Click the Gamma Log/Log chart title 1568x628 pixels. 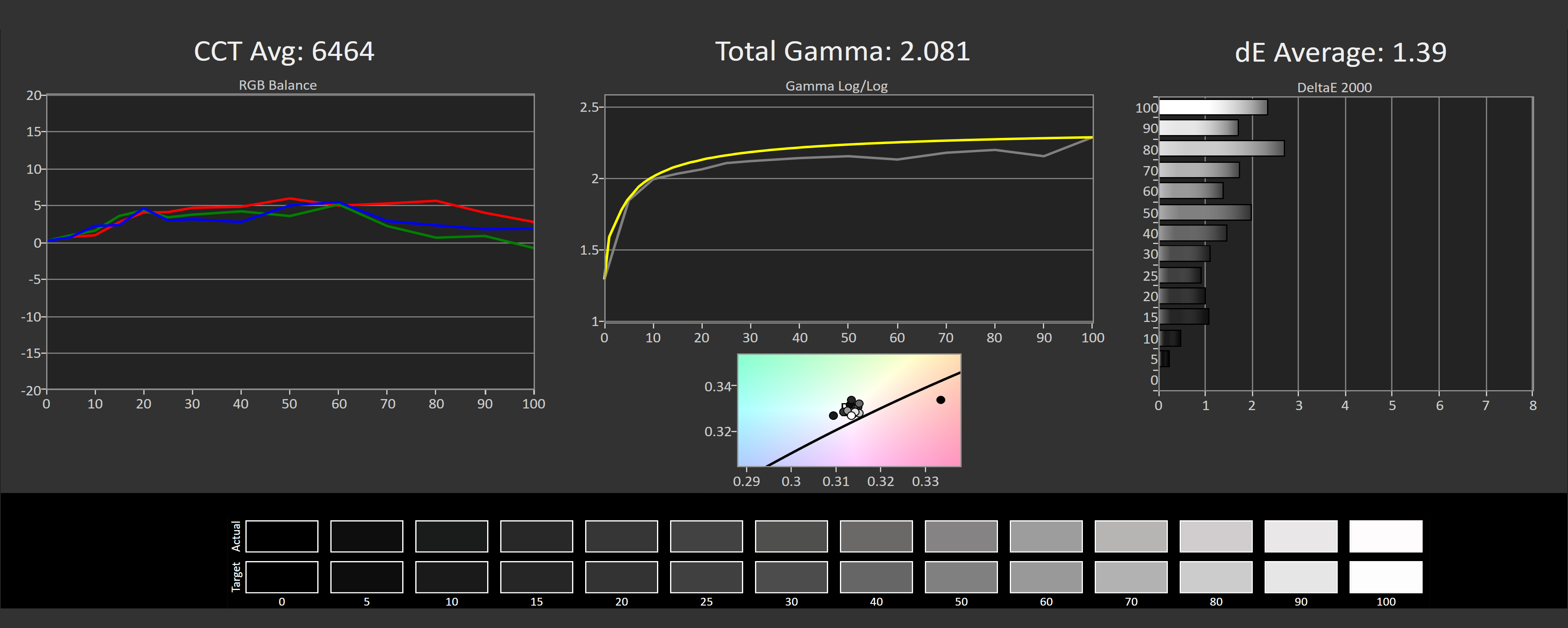(836, 86)
